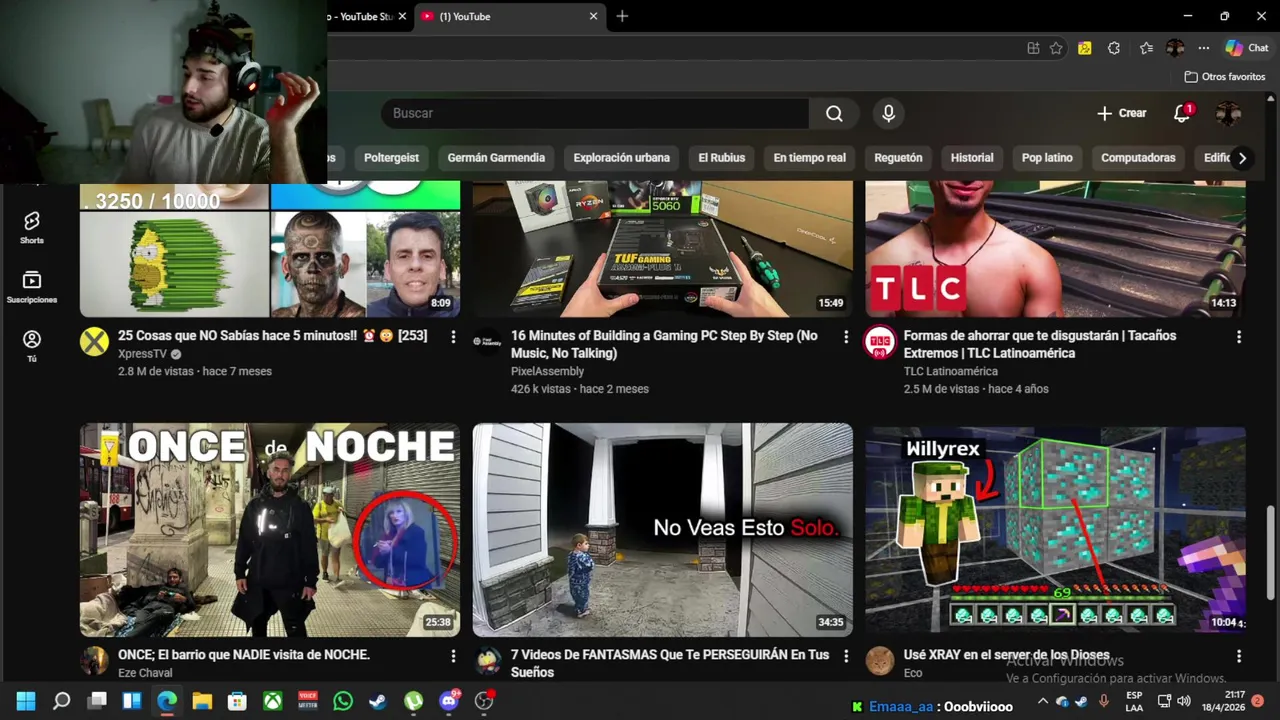
Task: Open options for Formas de ahorrar video
Action: 1239,337
